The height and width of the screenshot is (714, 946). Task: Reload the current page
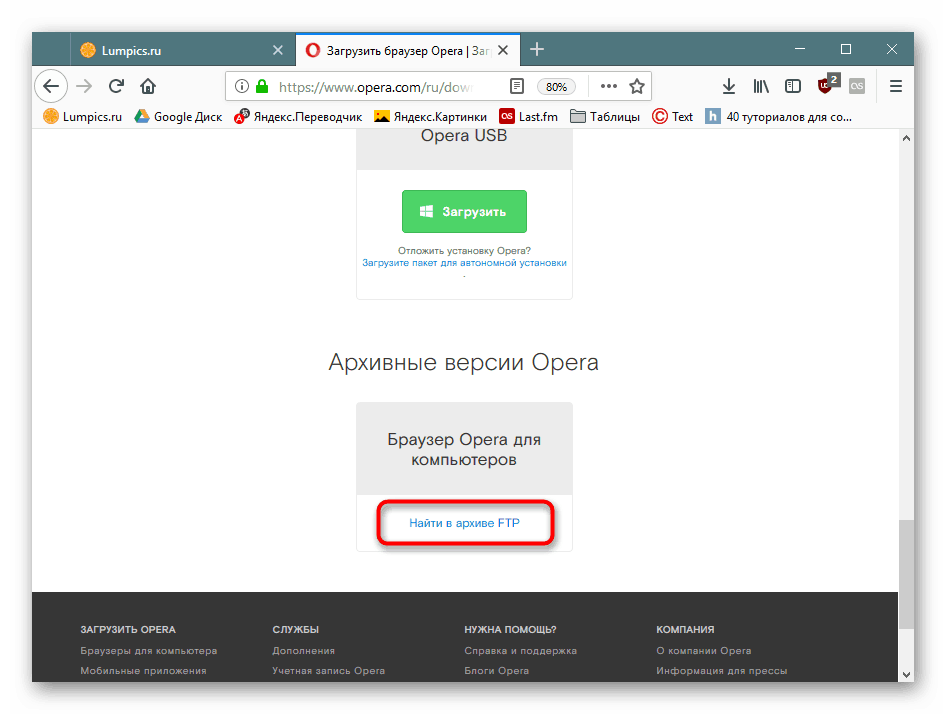pos(116,86)
